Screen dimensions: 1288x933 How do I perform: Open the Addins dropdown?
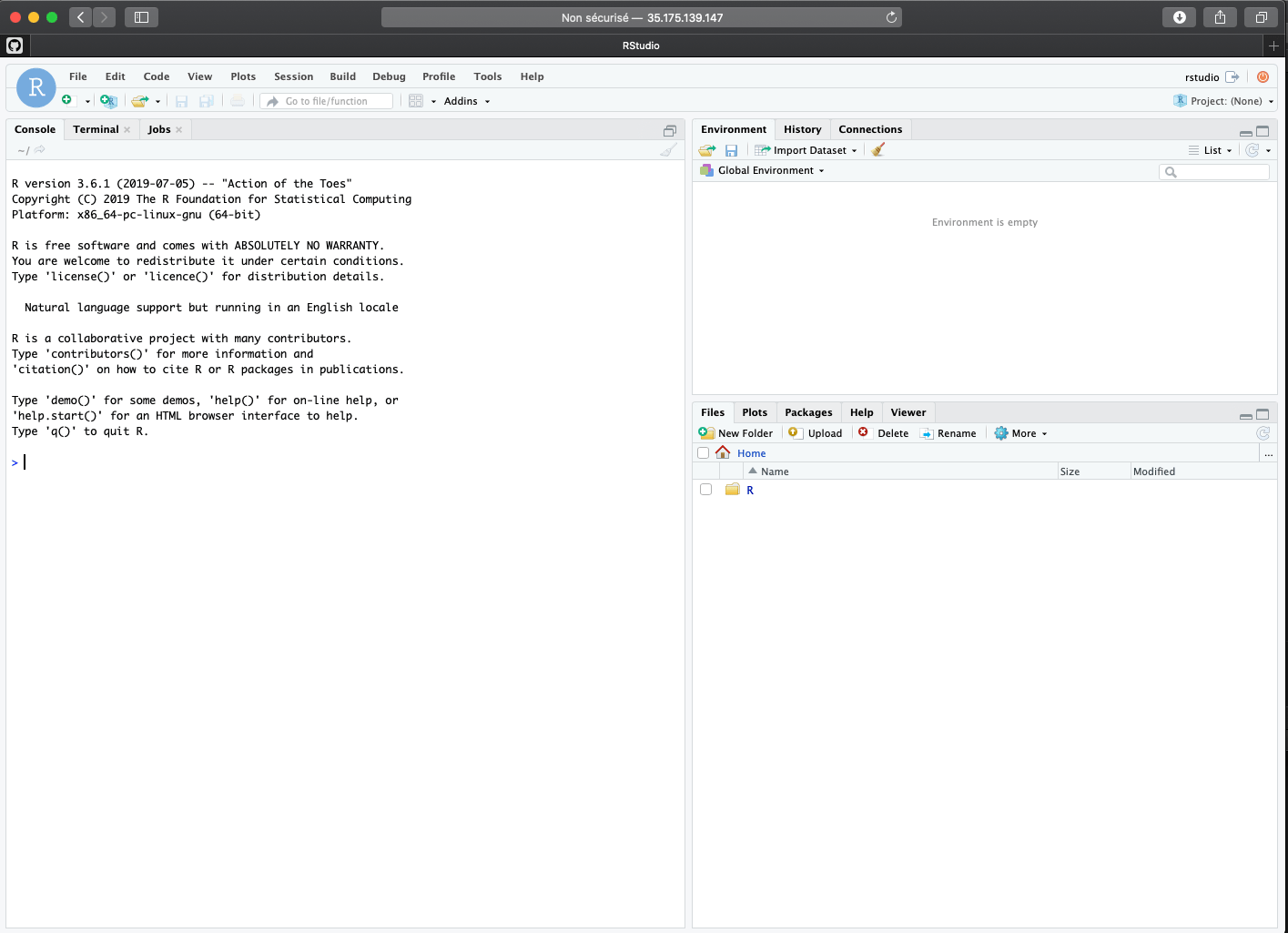point(467,101)
